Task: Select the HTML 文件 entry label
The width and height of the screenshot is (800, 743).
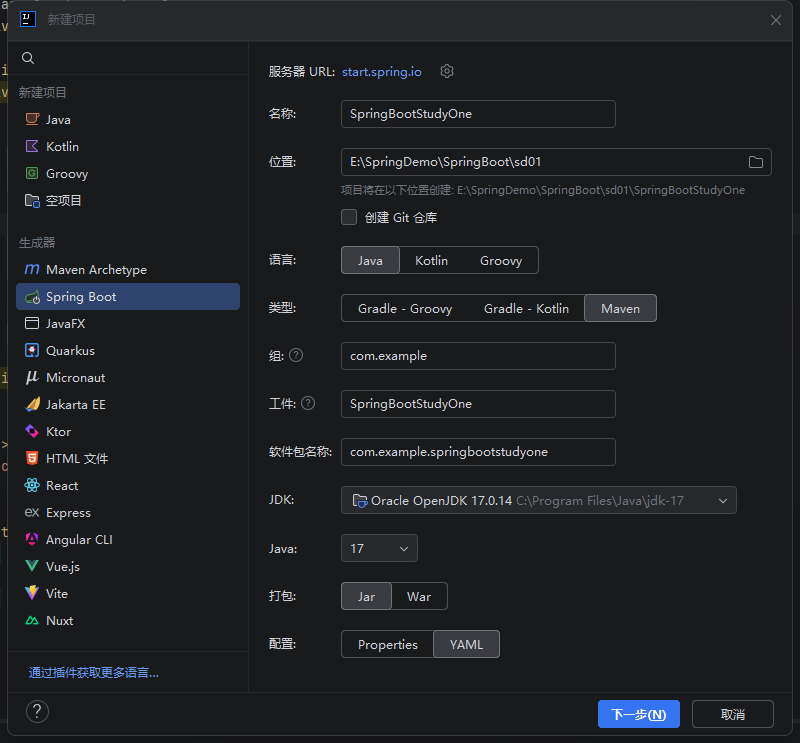Action: (x=77, y=458)
